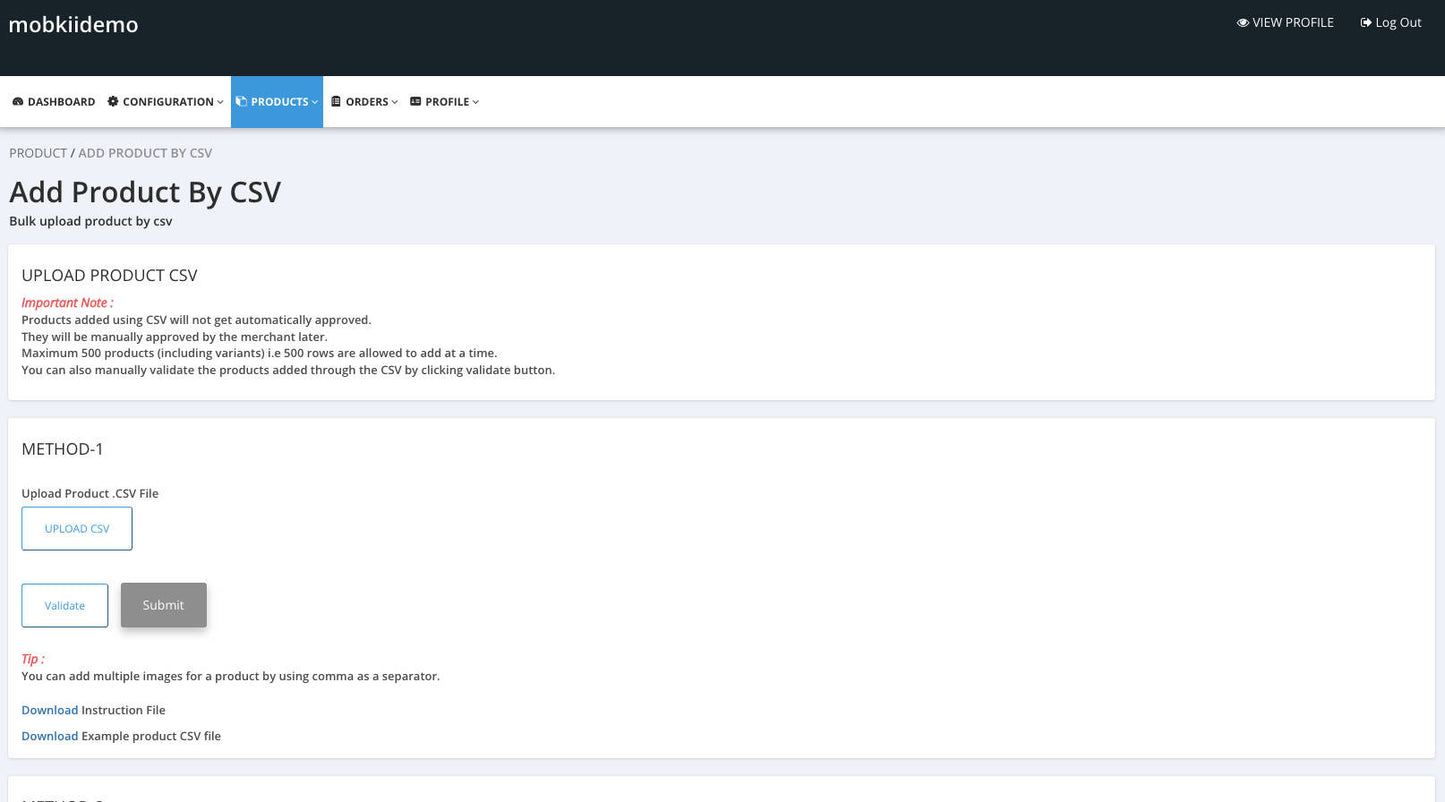Click the Configuration gear icon
This screenshot has width=1445, height=802.
click(113, 102)
